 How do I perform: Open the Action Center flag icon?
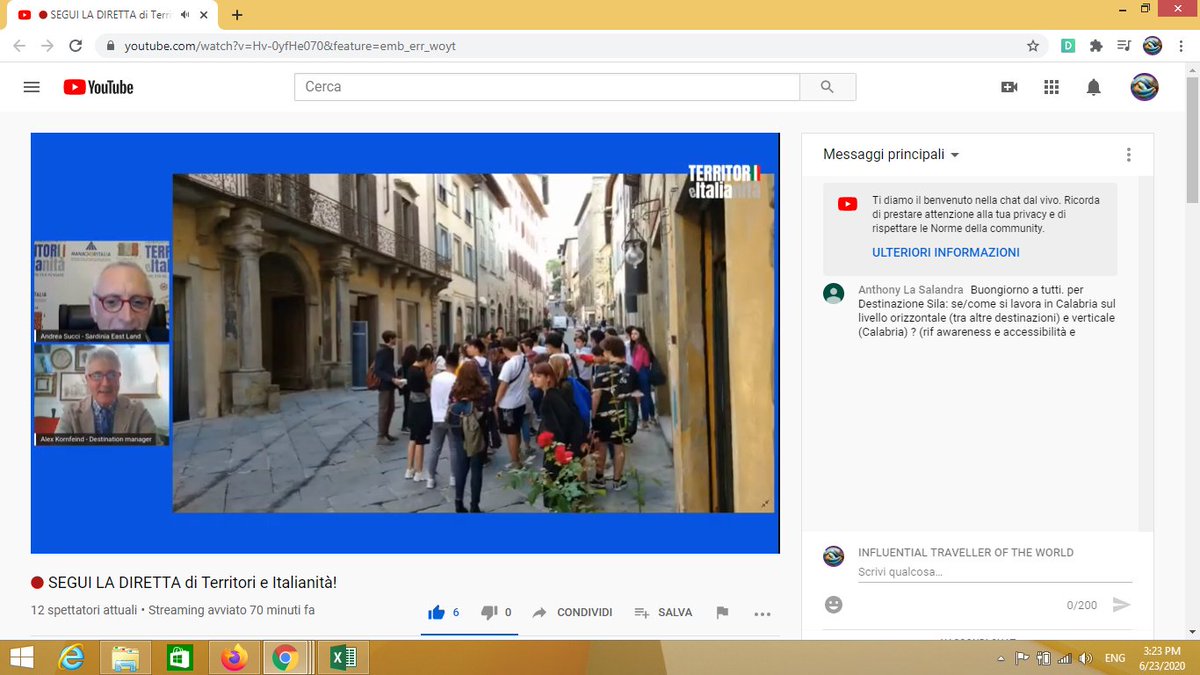(x=1022, y=658)
